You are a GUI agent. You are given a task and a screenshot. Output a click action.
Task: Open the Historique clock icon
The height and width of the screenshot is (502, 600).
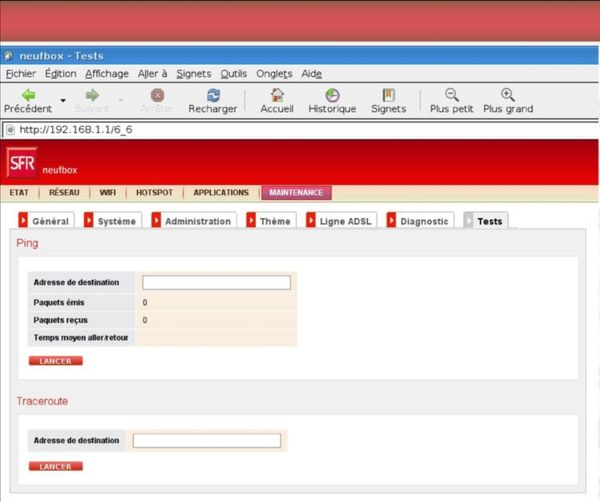point(332,95)
